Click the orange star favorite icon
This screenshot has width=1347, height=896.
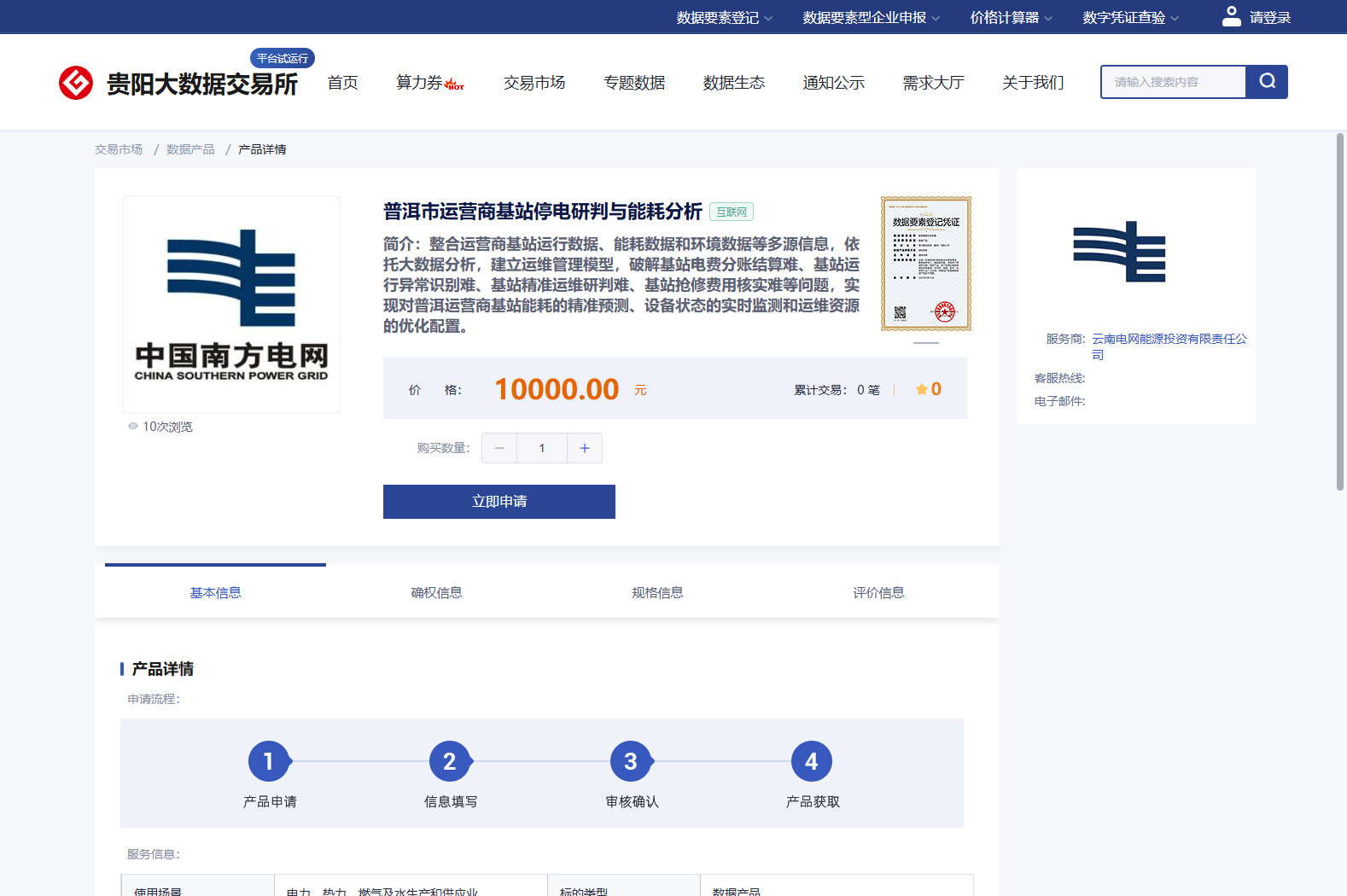(x=922, y=389)
